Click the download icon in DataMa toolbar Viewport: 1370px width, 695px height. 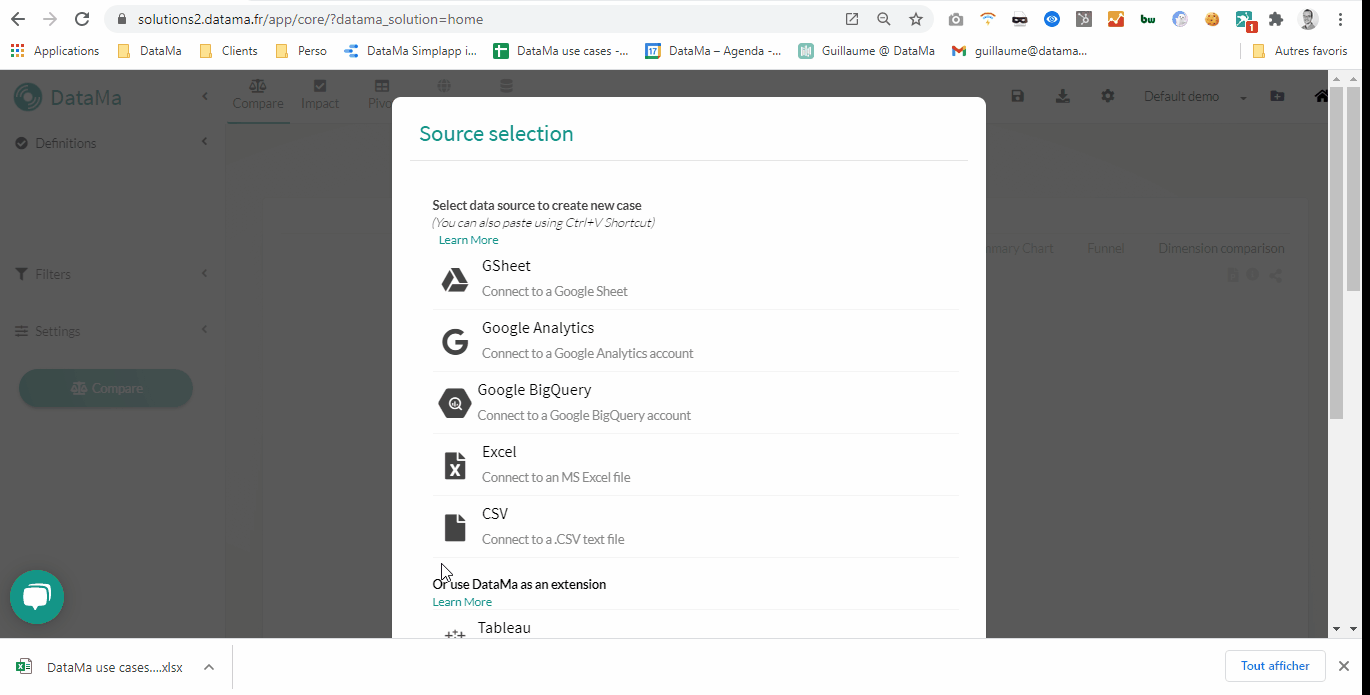click(1063, 96)
